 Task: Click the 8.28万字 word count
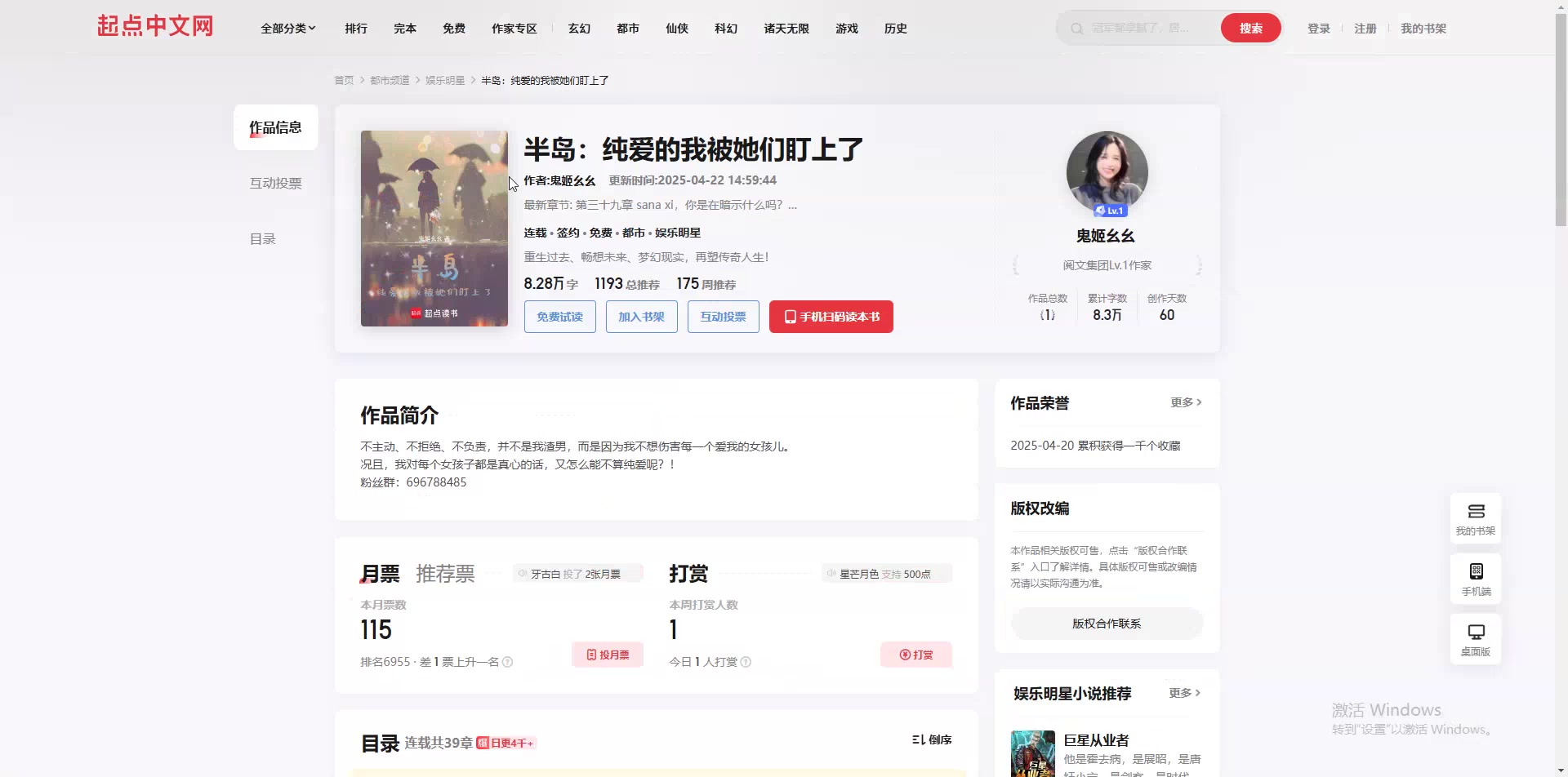(551, 284)
